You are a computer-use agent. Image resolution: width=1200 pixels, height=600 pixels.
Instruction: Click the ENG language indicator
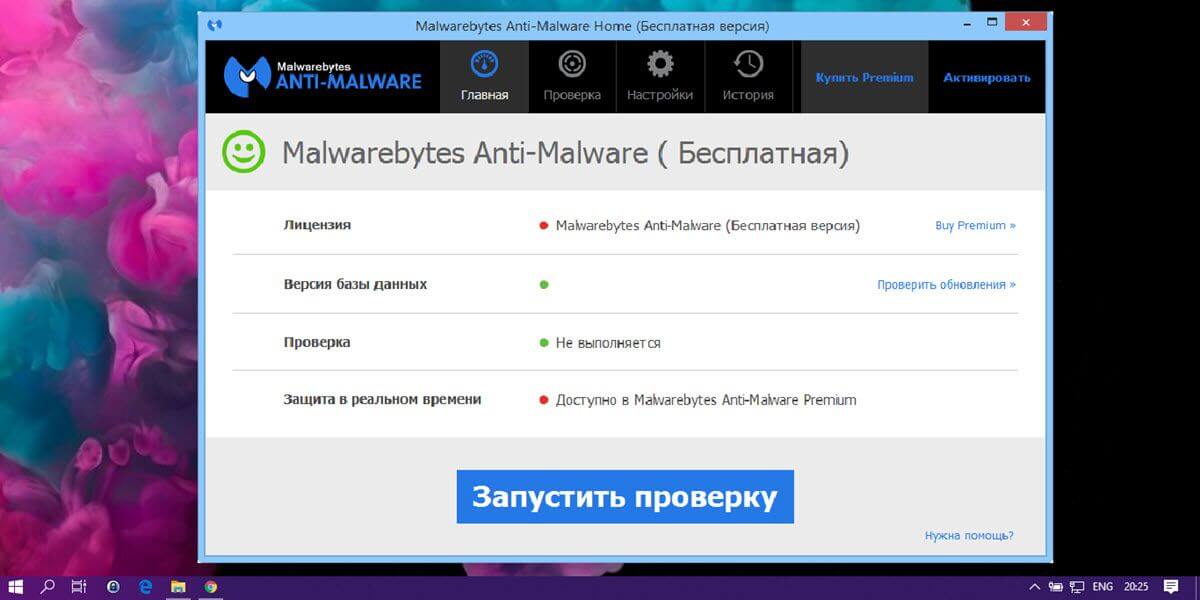click(x=1103, y=587)
